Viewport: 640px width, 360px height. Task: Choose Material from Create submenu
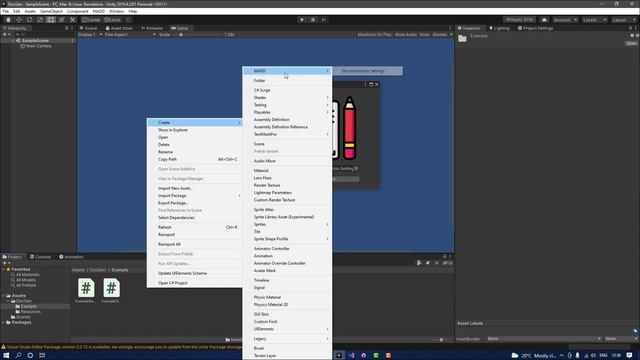(x=261, y=171)
